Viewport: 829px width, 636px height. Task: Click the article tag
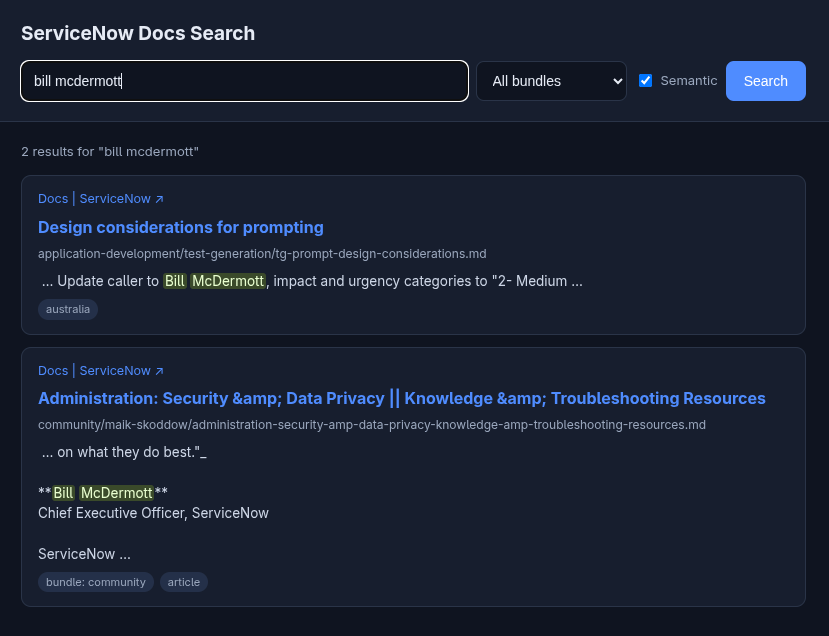[x=183, y=582]
